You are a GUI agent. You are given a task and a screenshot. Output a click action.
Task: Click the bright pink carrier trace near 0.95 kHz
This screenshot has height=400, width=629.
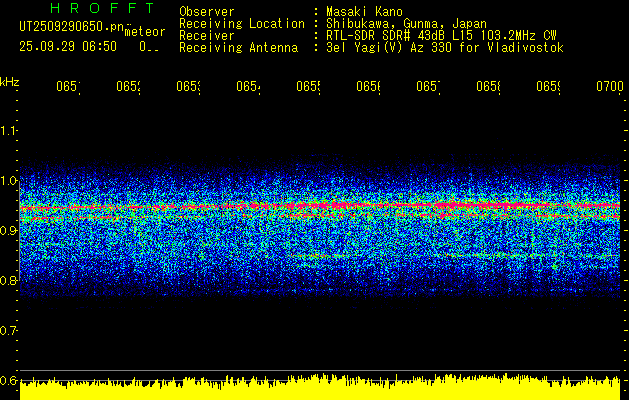pyautogui.click(x=320, y=206)
